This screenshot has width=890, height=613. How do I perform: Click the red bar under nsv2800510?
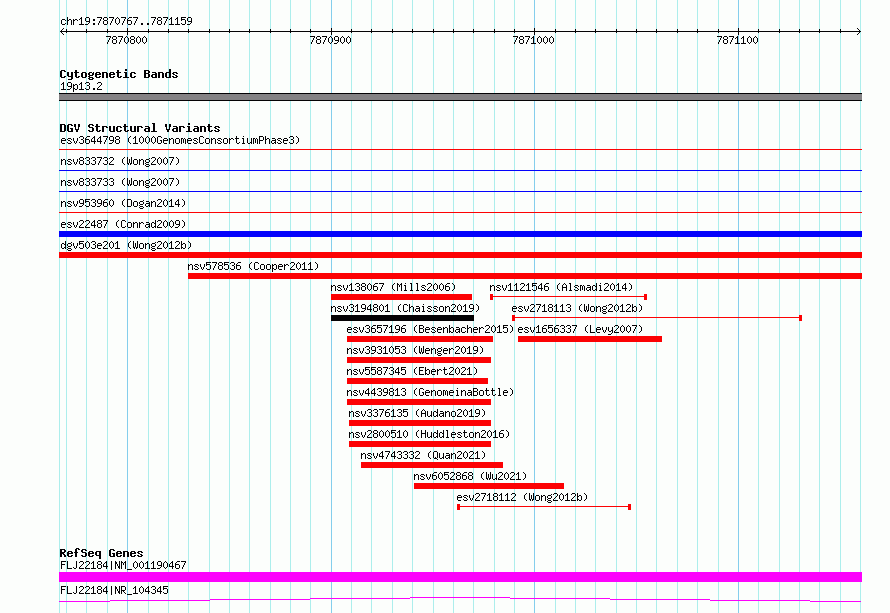(420, 444)
